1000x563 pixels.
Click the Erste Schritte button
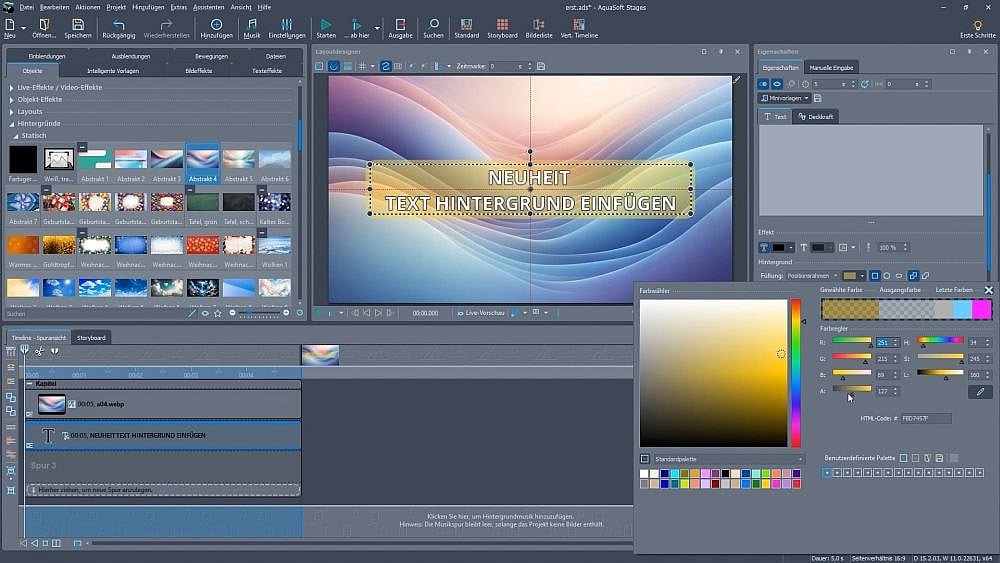point(977,27)
